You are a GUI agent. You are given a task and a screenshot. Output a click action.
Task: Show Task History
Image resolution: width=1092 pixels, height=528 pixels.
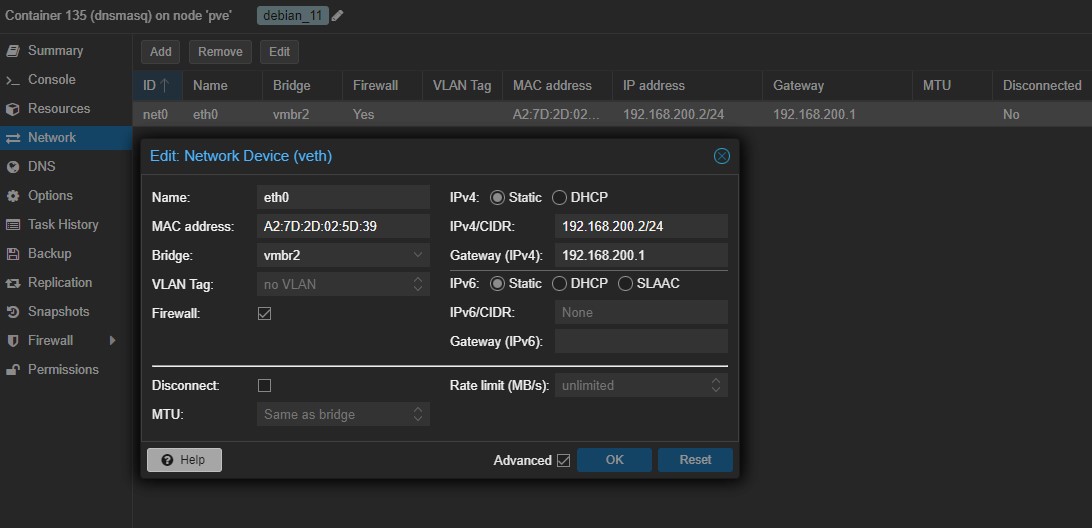coord(62,225)
